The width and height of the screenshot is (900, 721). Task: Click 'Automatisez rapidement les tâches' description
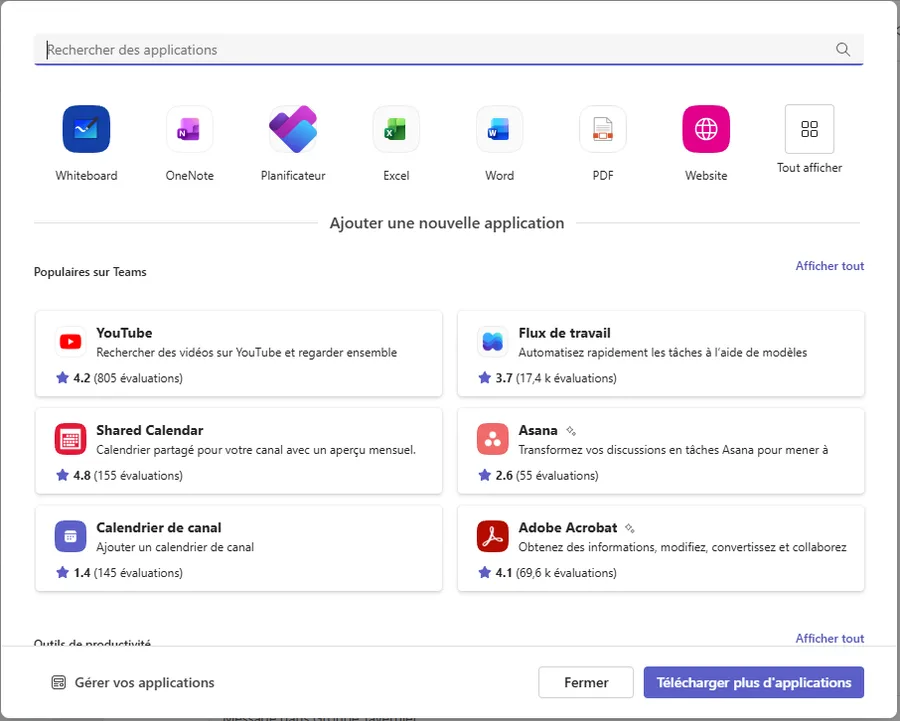pyautogui.click(x=663, y=352)
